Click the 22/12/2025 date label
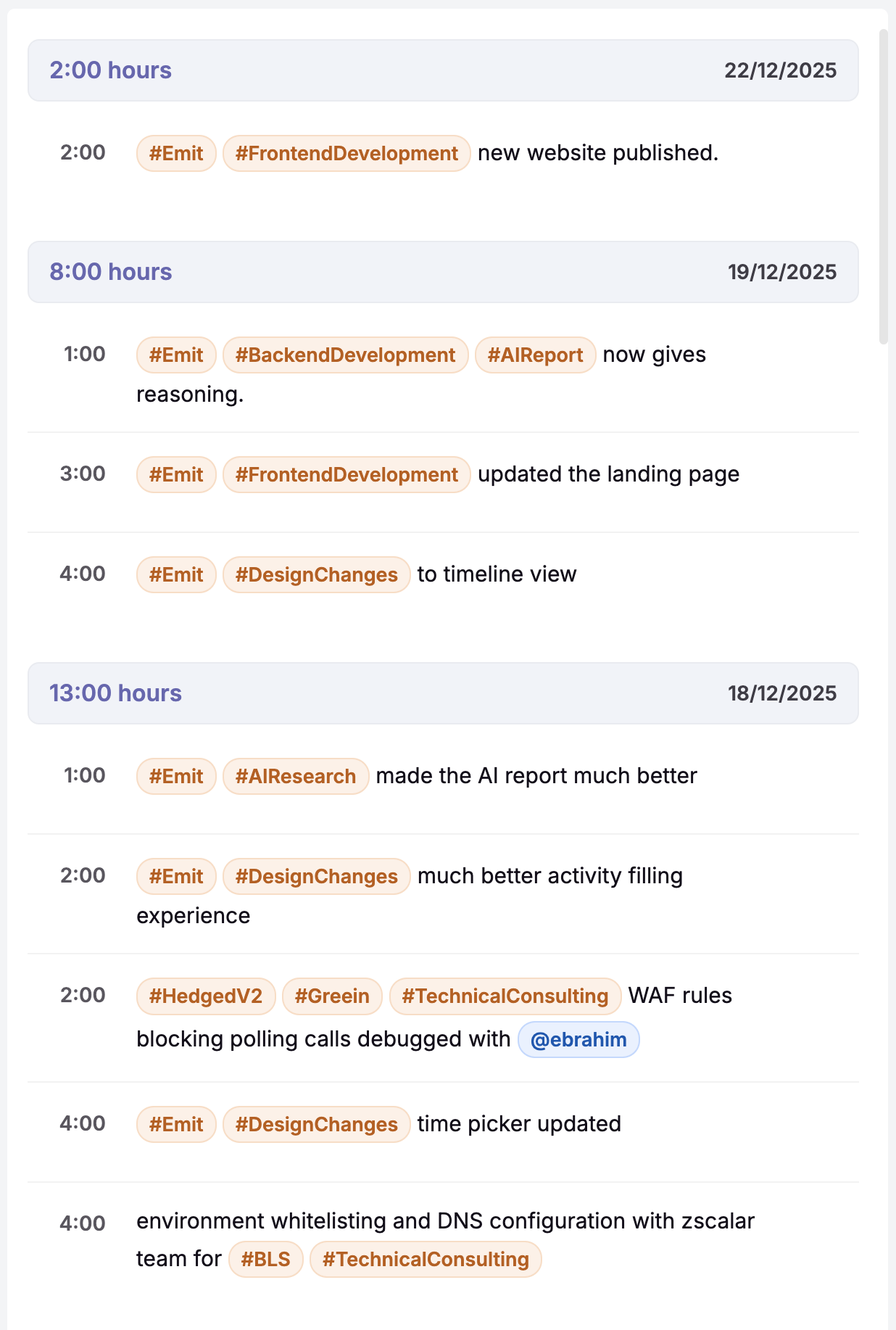Viewport: 896px width, 1330px height. coord(781,70)
